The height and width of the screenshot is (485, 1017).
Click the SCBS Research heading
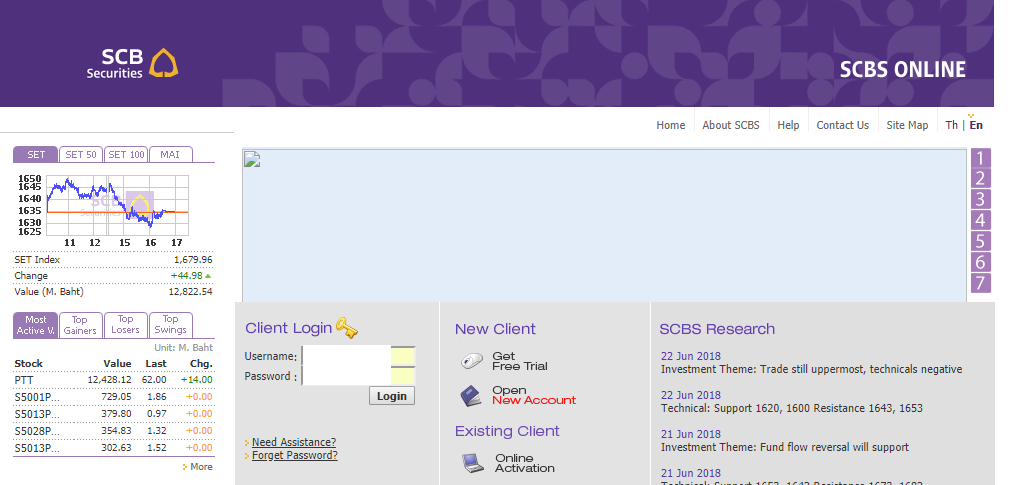click(717, 329)
